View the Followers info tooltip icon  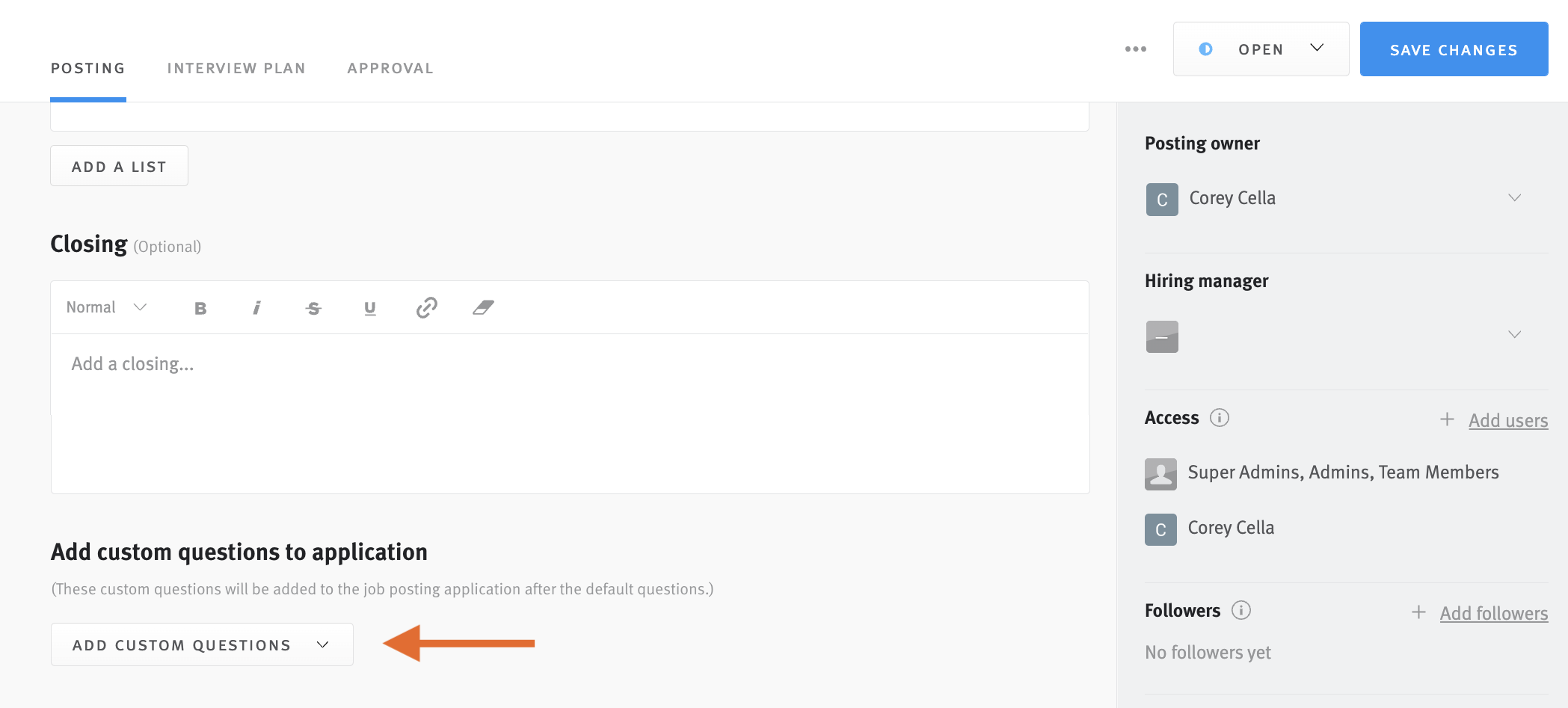(x=1242, y=610)
